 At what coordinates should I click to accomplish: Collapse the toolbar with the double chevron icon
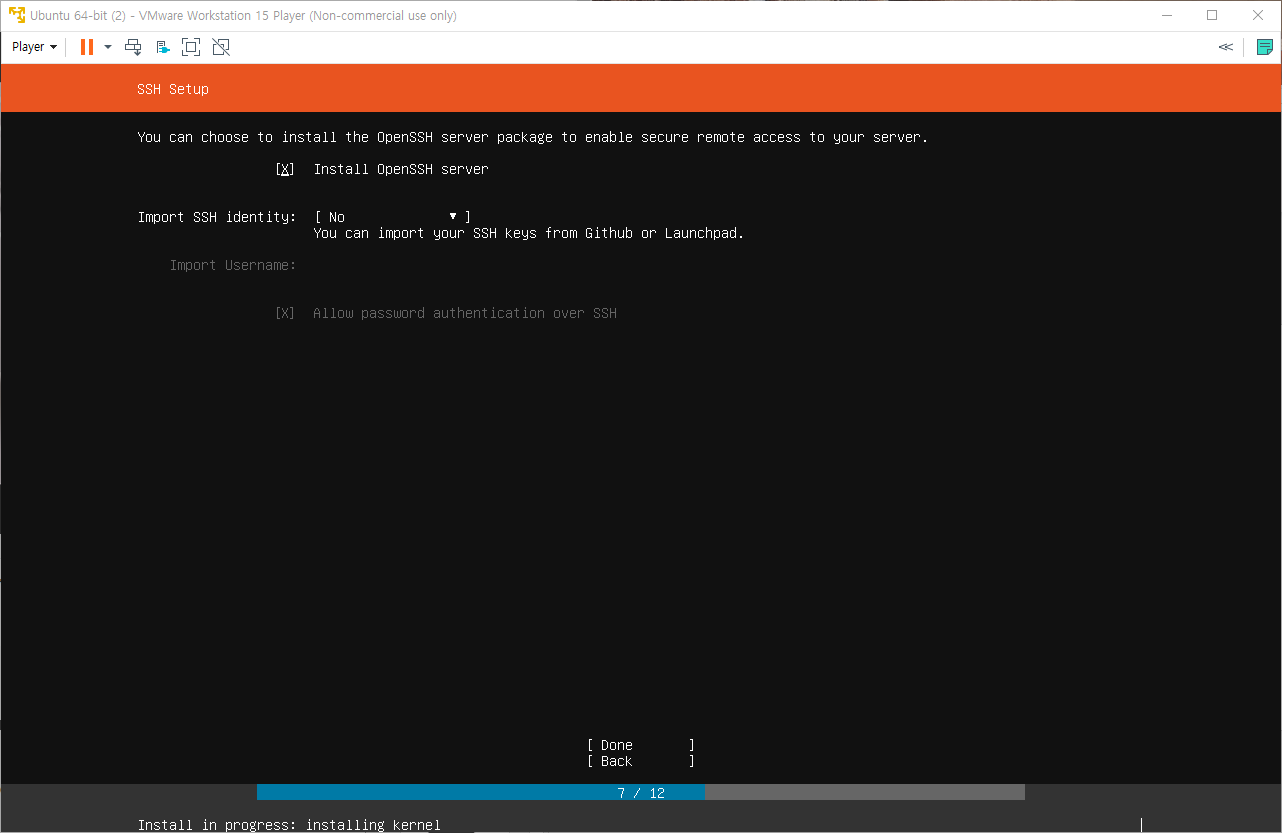click(x=1225, y=47)
